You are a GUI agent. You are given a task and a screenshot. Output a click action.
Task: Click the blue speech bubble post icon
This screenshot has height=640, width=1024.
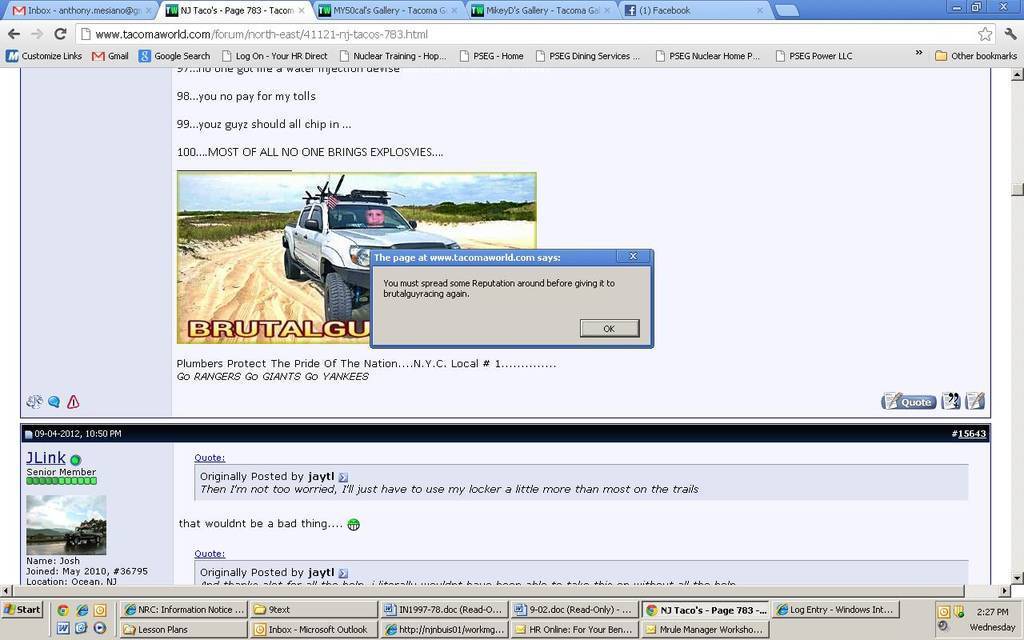click(x=54, y=402)
